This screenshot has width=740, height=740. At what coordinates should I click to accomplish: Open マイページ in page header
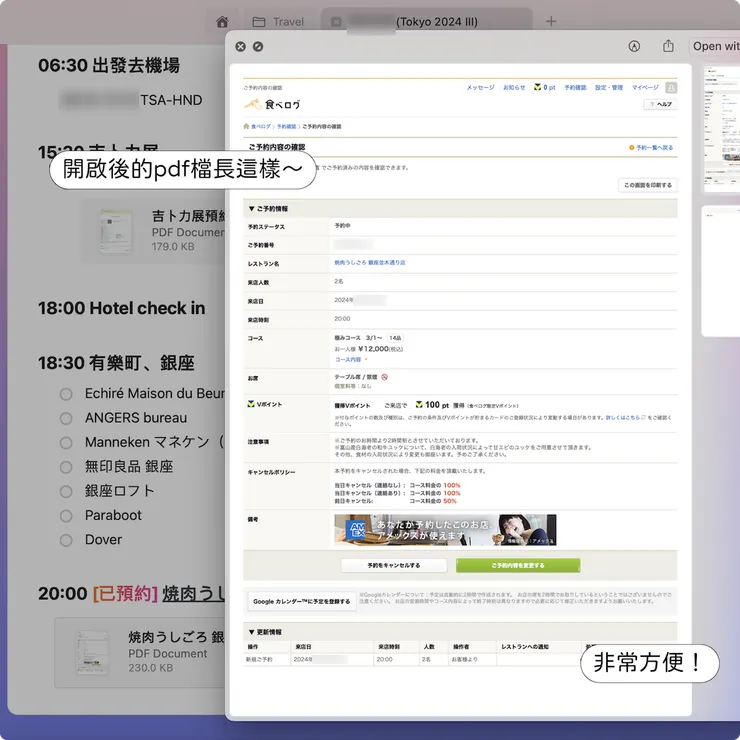pyautogui.click(x=645, y=87)
